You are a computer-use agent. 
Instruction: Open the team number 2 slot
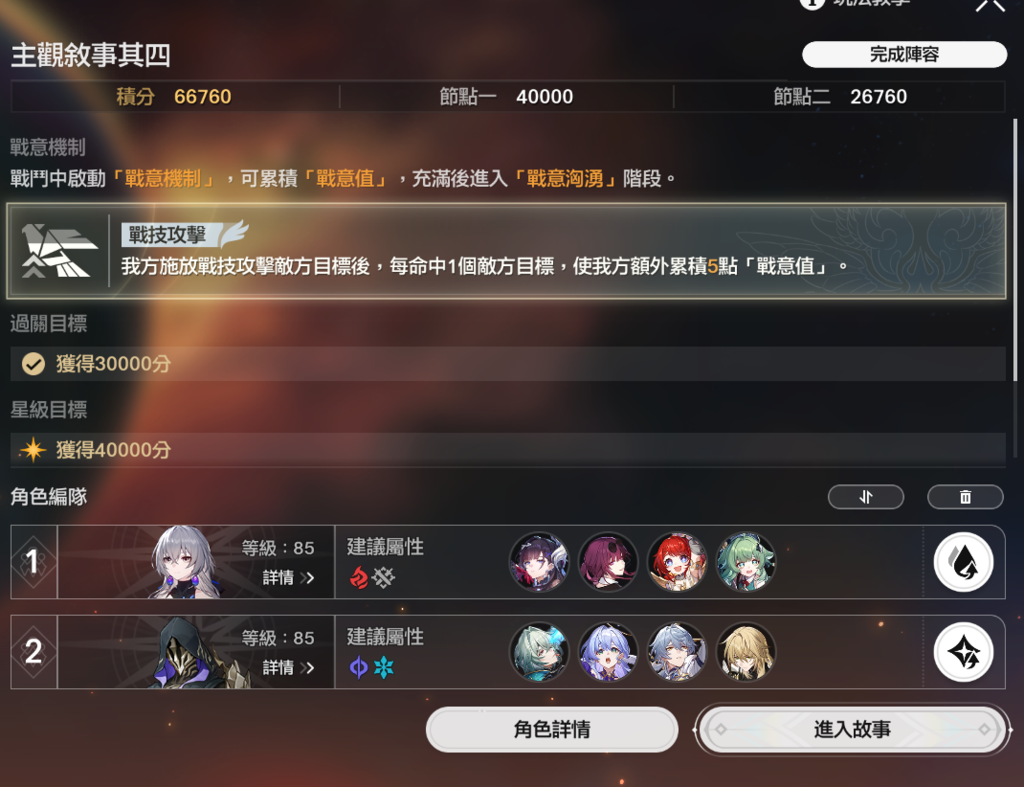coord(34,652)
